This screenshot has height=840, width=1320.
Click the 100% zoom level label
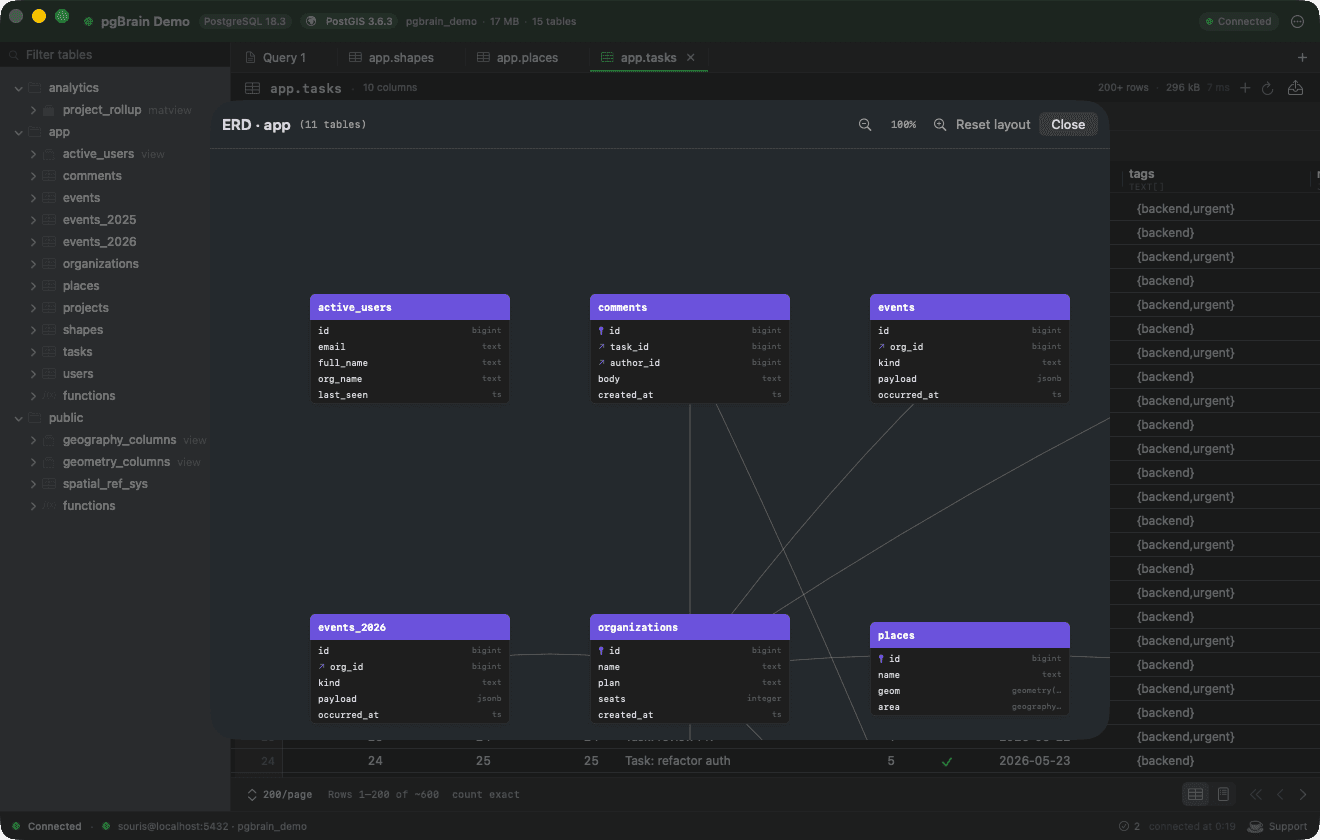pyautogui.click(x=903, y=125)
